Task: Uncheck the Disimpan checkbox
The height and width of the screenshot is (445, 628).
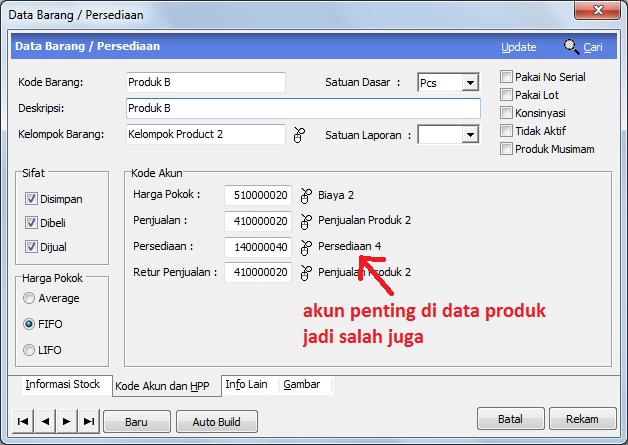Action: [x=31, y=198]
